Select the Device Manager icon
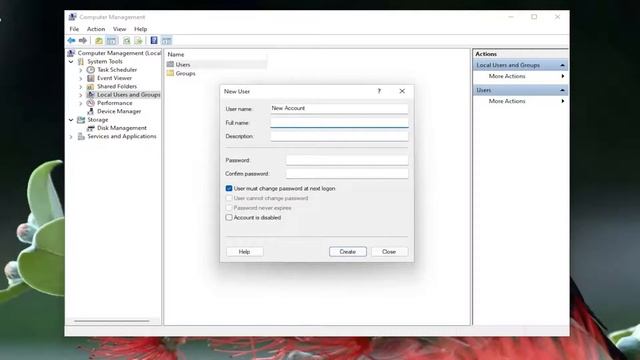This screenshot has height=360, width=640. (x=91, y=111)
